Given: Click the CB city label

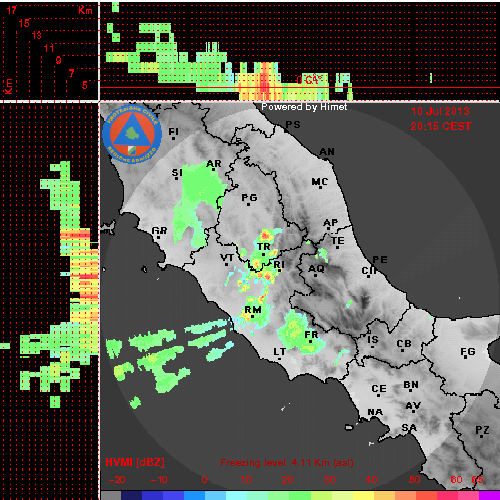Looking at the screenshot, I should pos(404,344).
